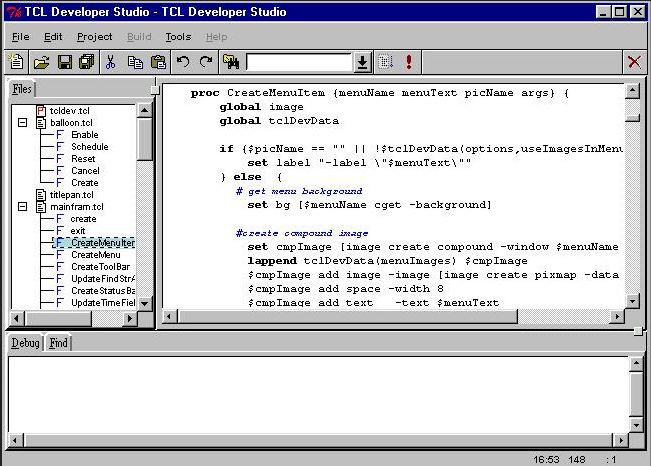Image resolution: width=651 pixels, height=466 pixels.
Task: Click the Paste clipboard icon
Action: 158,62
